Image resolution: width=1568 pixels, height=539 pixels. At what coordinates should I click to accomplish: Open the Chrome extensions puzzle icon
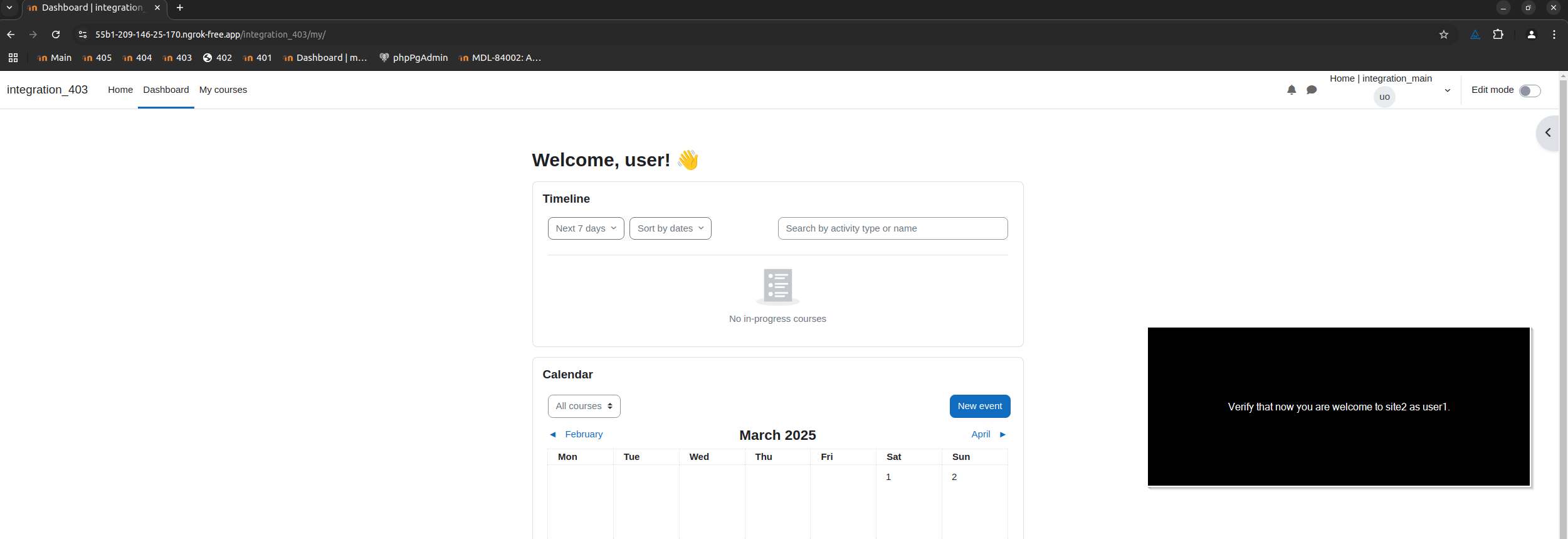coord(1498,35)
